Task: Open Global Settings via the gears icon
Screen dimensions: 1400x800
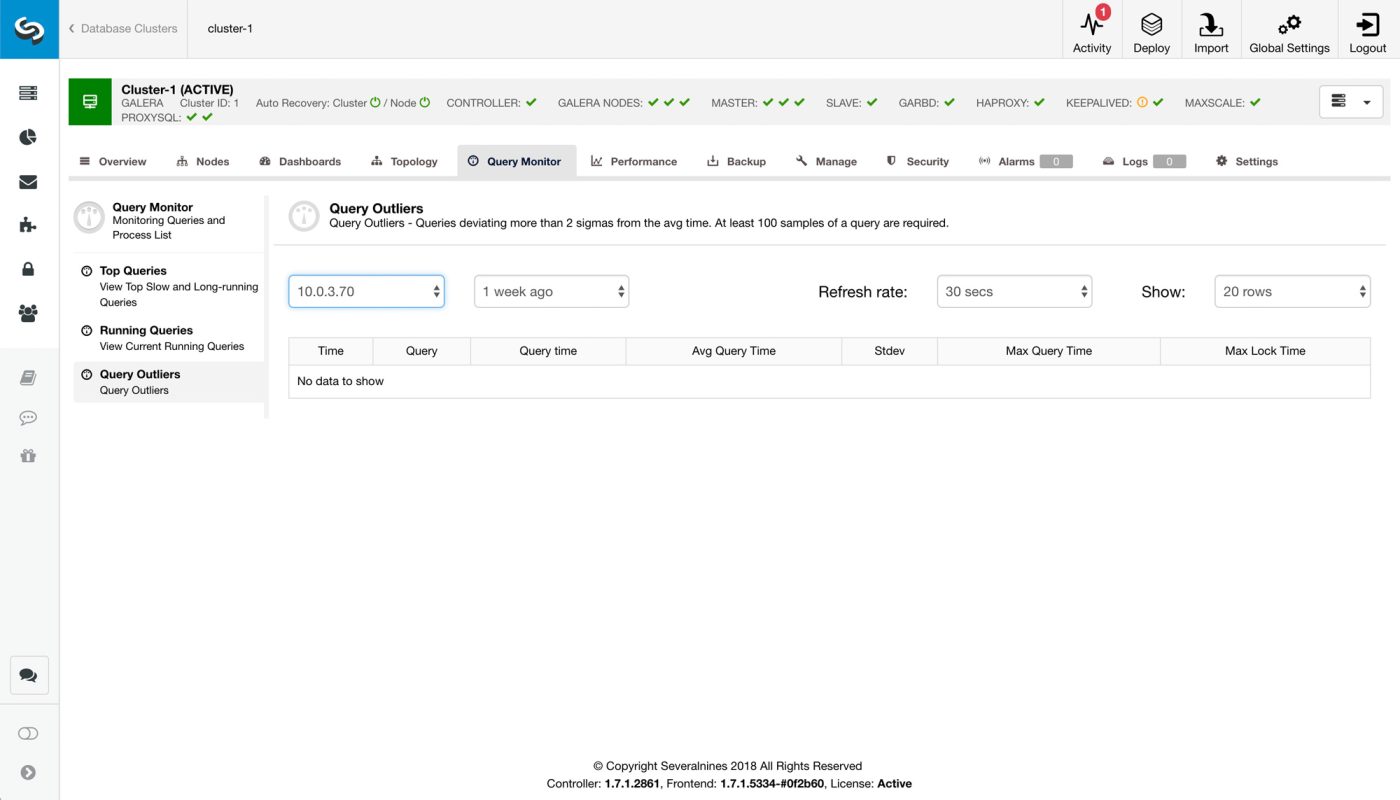Action: 1289,28
